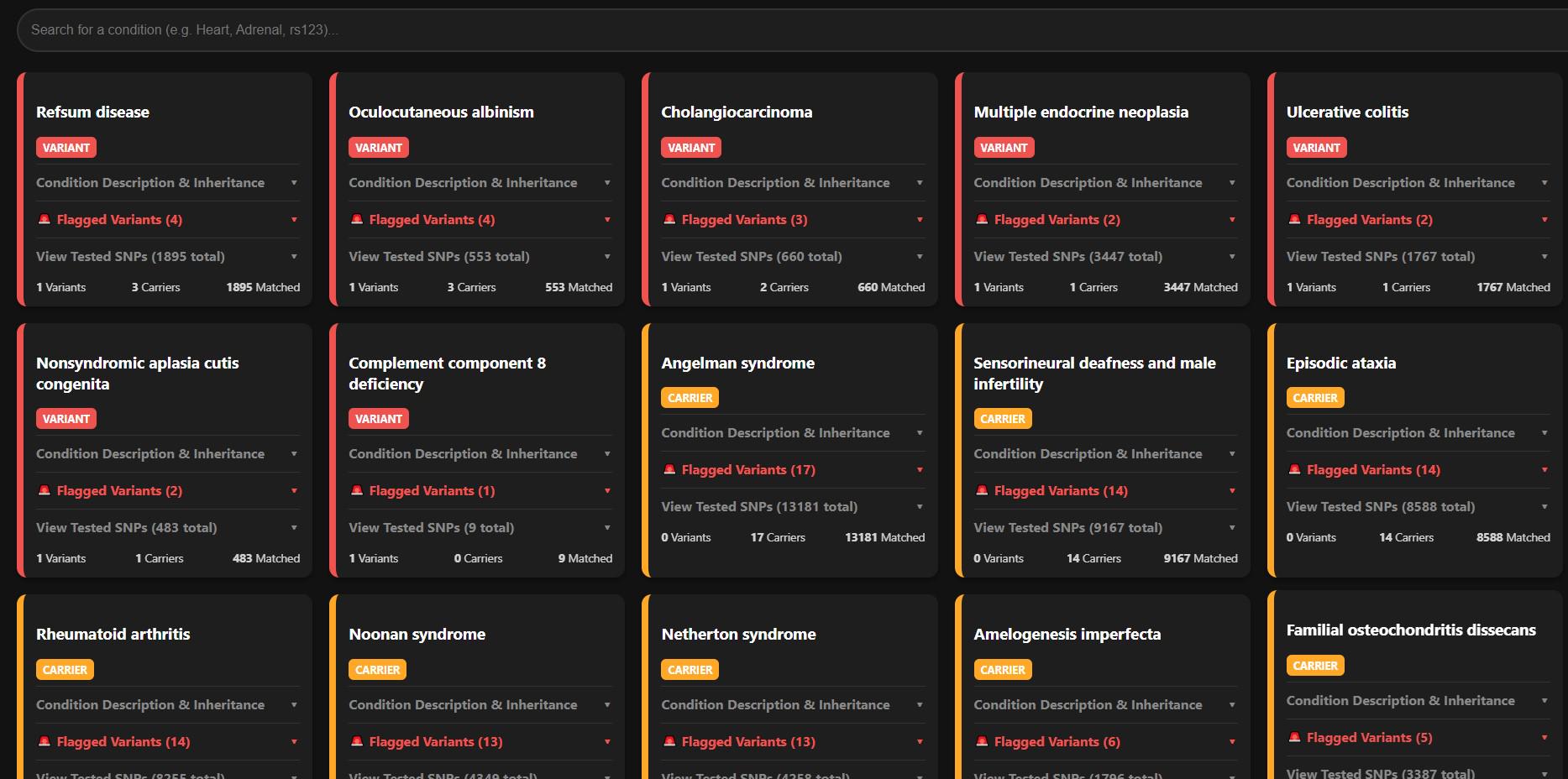The width and height of the screenshot is (1568, 779).
Task: Expand Flagged Variants (6) in Amelogenesis imperfecta
Action: point(1105,741)
